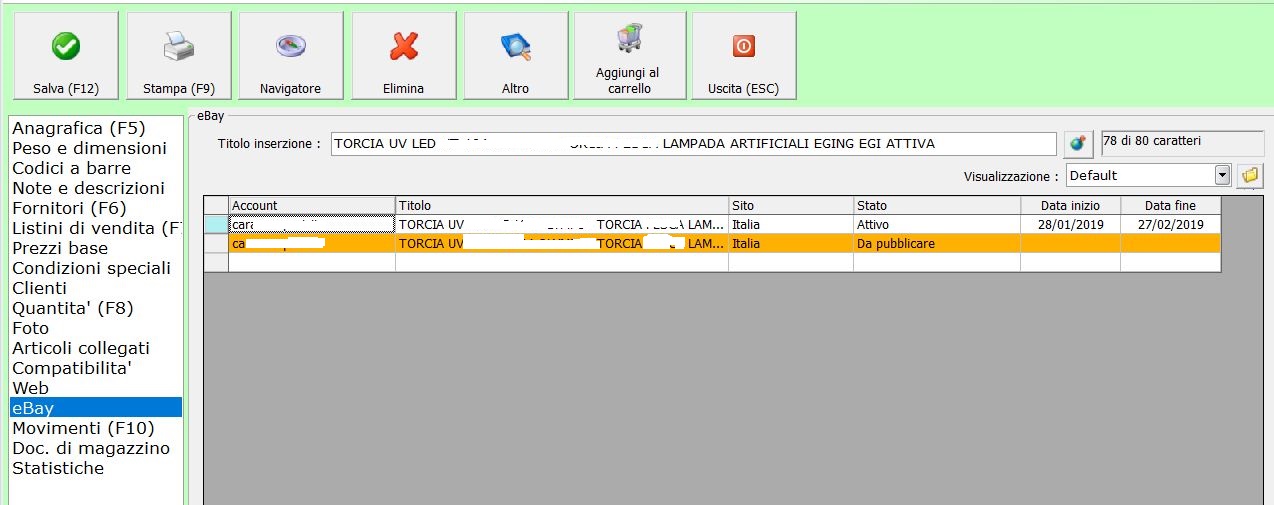Image resolution: width=1274 pixels, height=505 pixels.
Task: Click folder icon beside Visualizzazione dropdown
Action: click(x=1249, y=176)
